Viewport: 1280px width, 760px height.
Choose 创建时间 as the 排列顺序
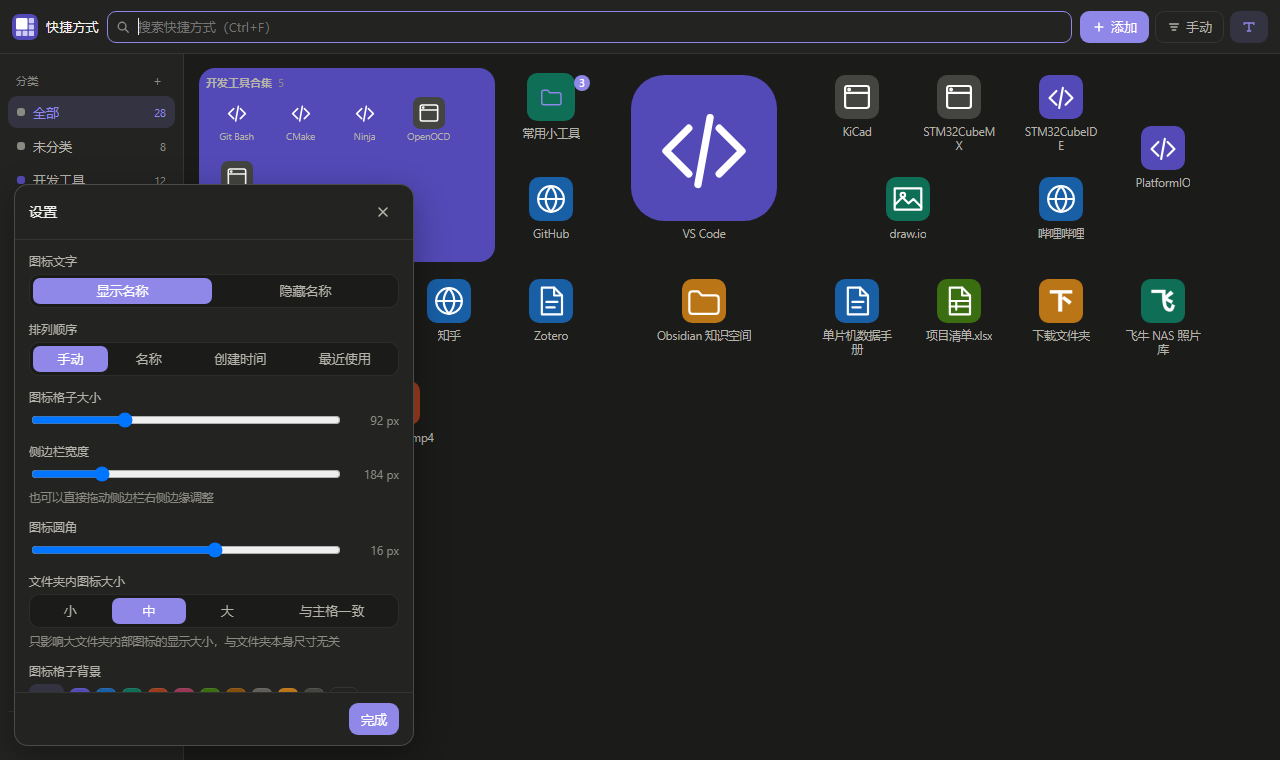click(x=240, y=359)
